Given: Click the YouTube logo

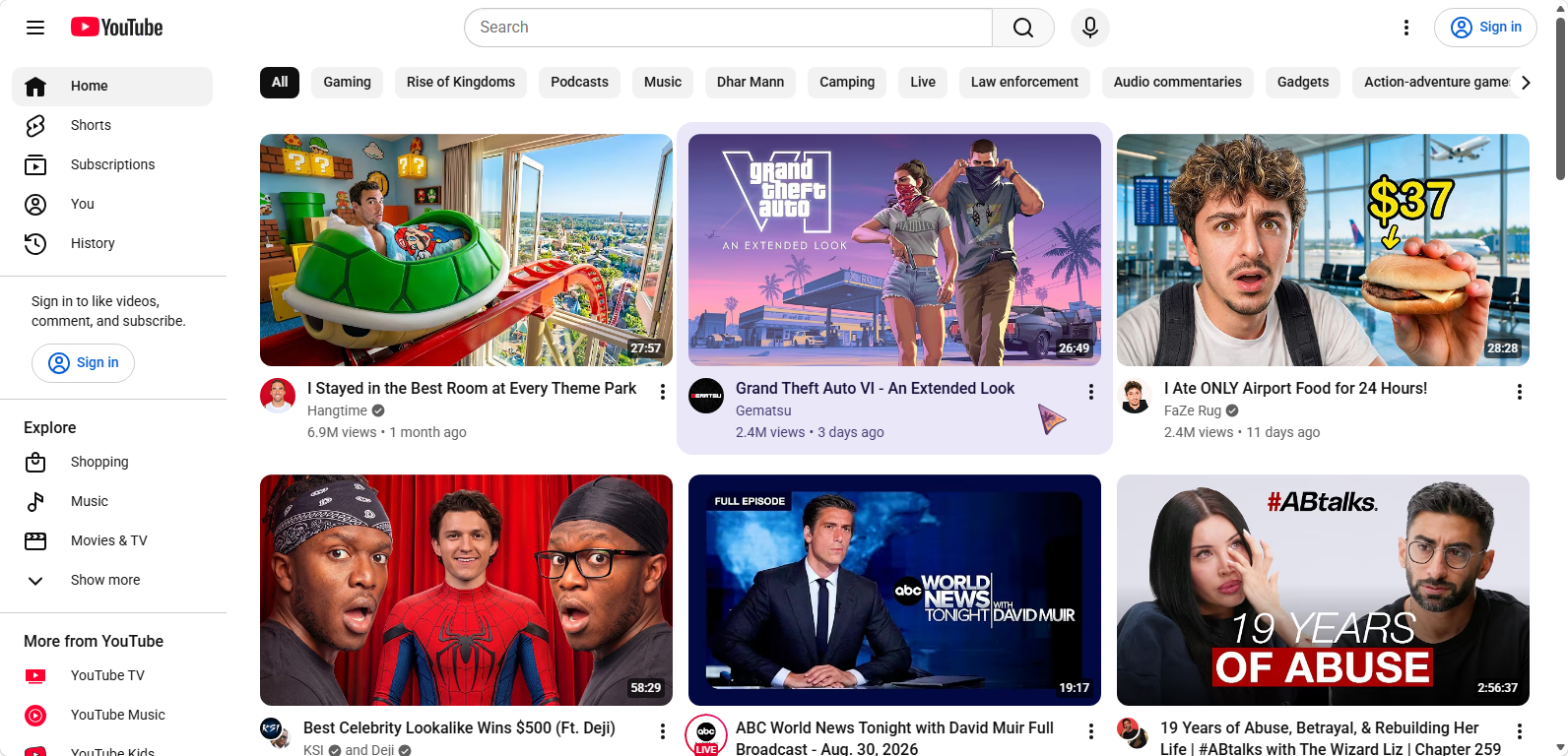Looking at the screenshot, I should (x=117, y=28).
